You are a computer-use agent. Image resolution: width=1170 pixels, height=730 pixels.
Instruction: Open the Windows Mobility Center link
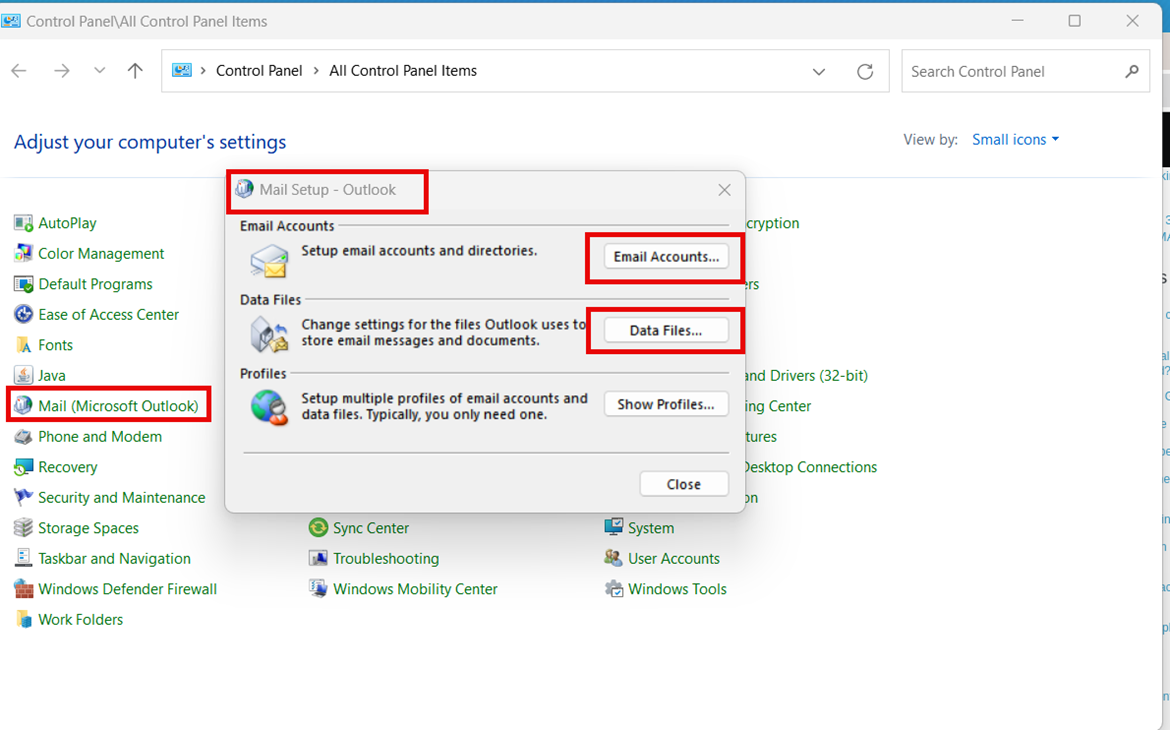click(415, 590)
